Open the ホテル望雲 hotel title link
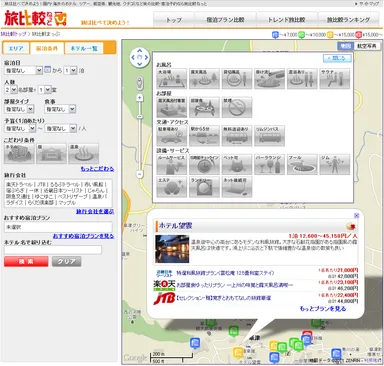The image size is (384, 366). pos(175,226)
